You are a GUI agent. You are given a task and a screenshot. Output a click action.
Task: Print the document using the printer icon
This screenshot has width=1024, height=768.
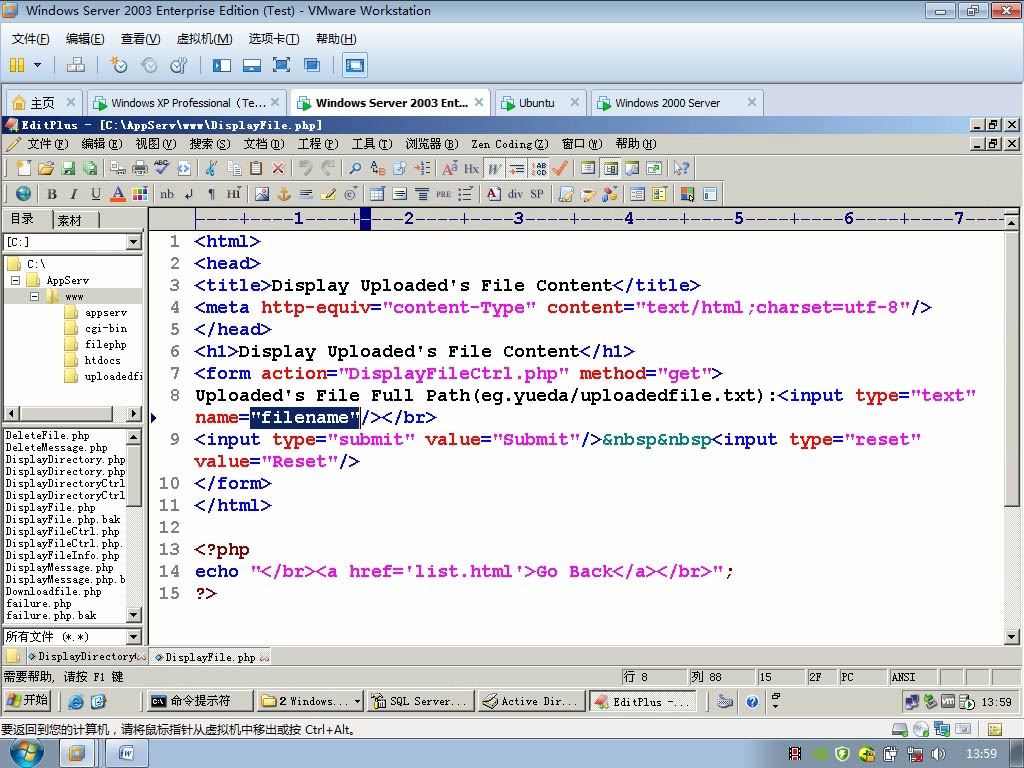(x=140, y=168)
